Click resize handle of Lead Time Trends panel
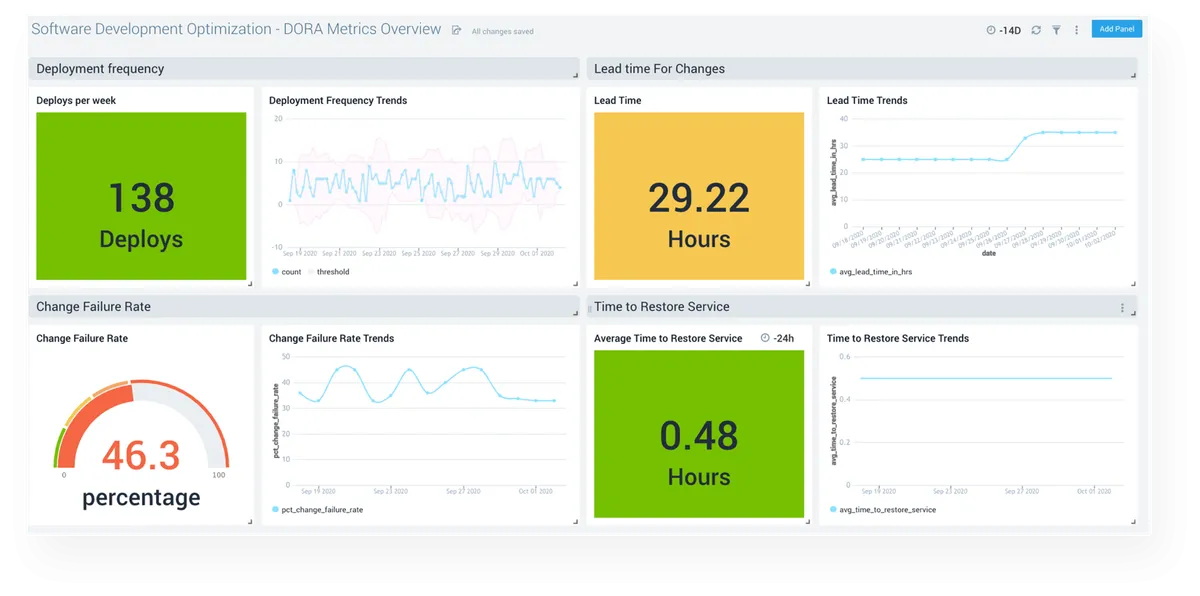 pos(1133,284)
